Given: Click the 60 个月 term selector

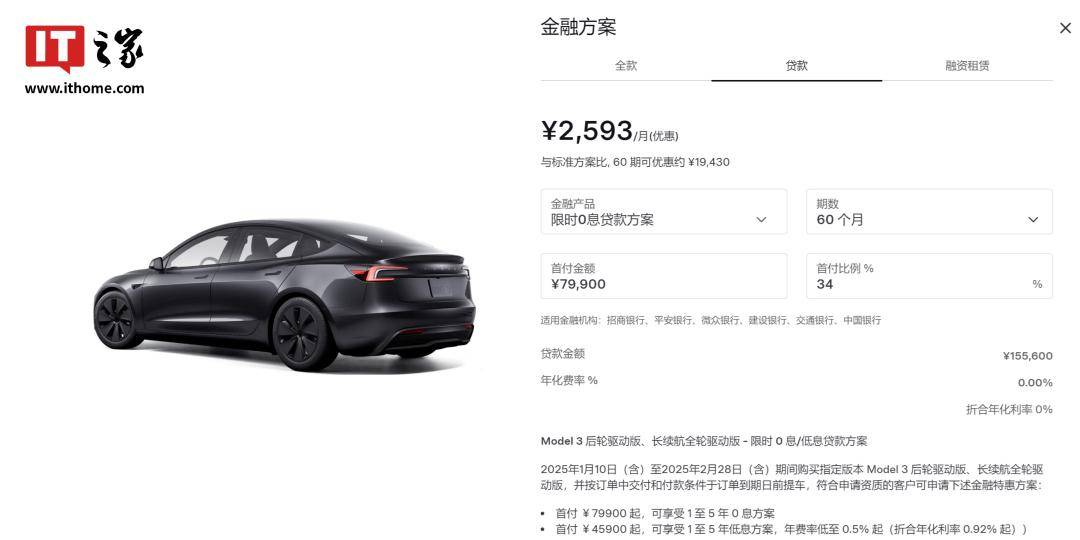Looking at the screenshot, I should 929,211.
